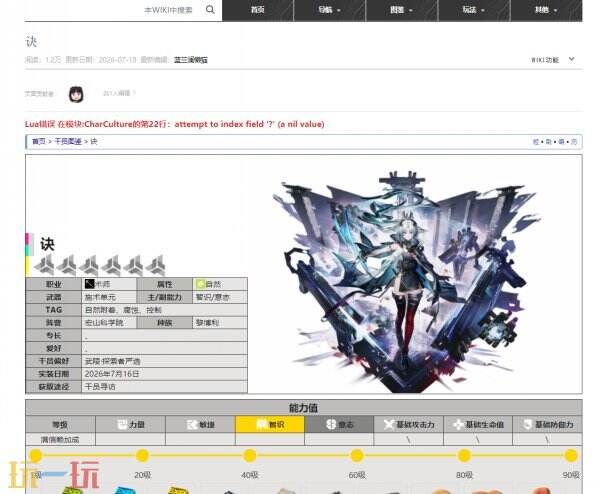Click the 敏捷 stat icon
Screen dimensions: 600x494
pyautogui.click(x=192, y=424)
